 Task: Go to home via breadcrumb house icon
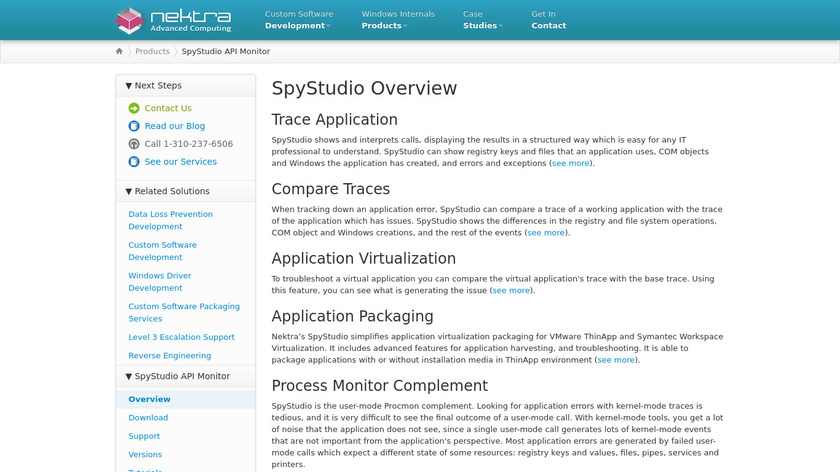(x=119, y=51)
